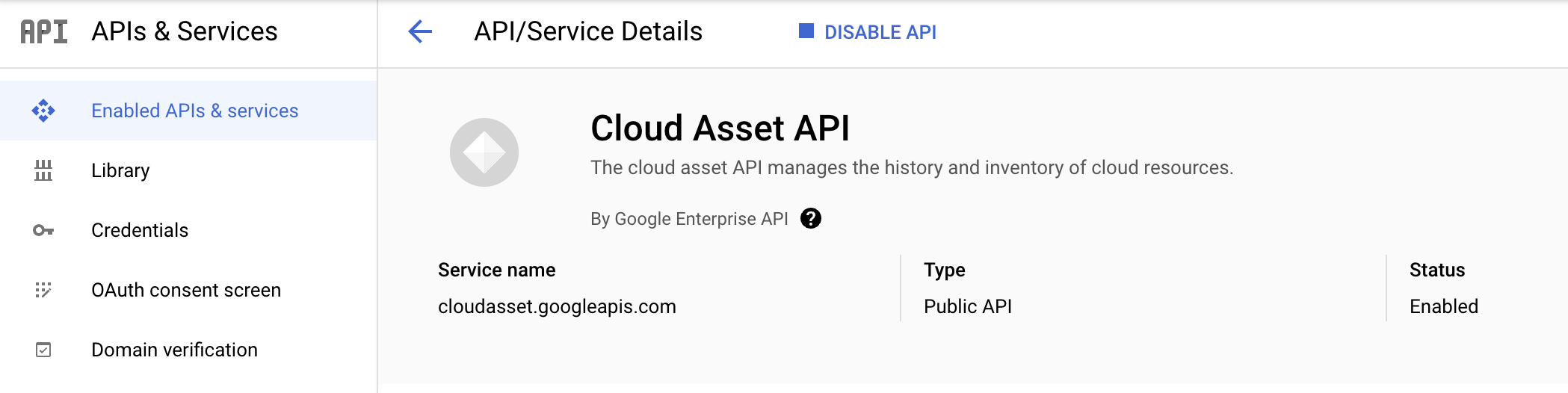Viewport: 1568px width, 393px height.
Task: Open the Credentials section
Action: point(188,230)
